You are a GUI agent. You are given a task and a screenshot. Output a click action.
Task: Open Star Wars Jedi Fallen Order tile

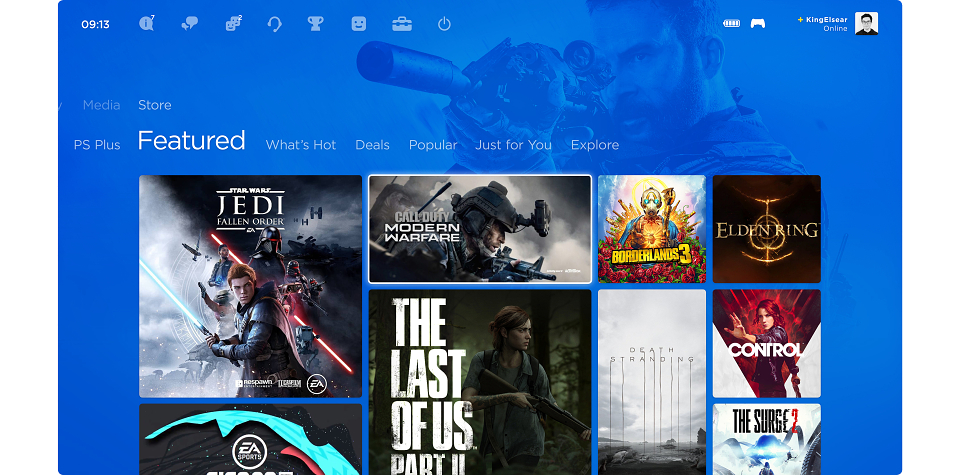pos(250,286)
